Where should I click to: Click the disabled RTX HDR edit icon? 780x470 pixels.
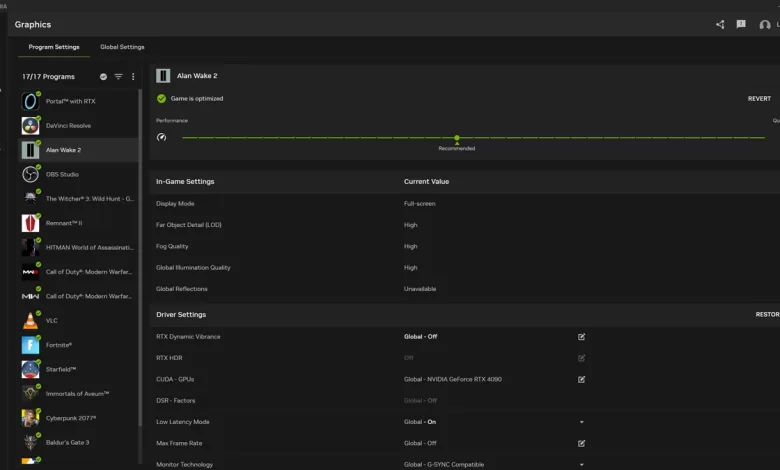[581, 358]
